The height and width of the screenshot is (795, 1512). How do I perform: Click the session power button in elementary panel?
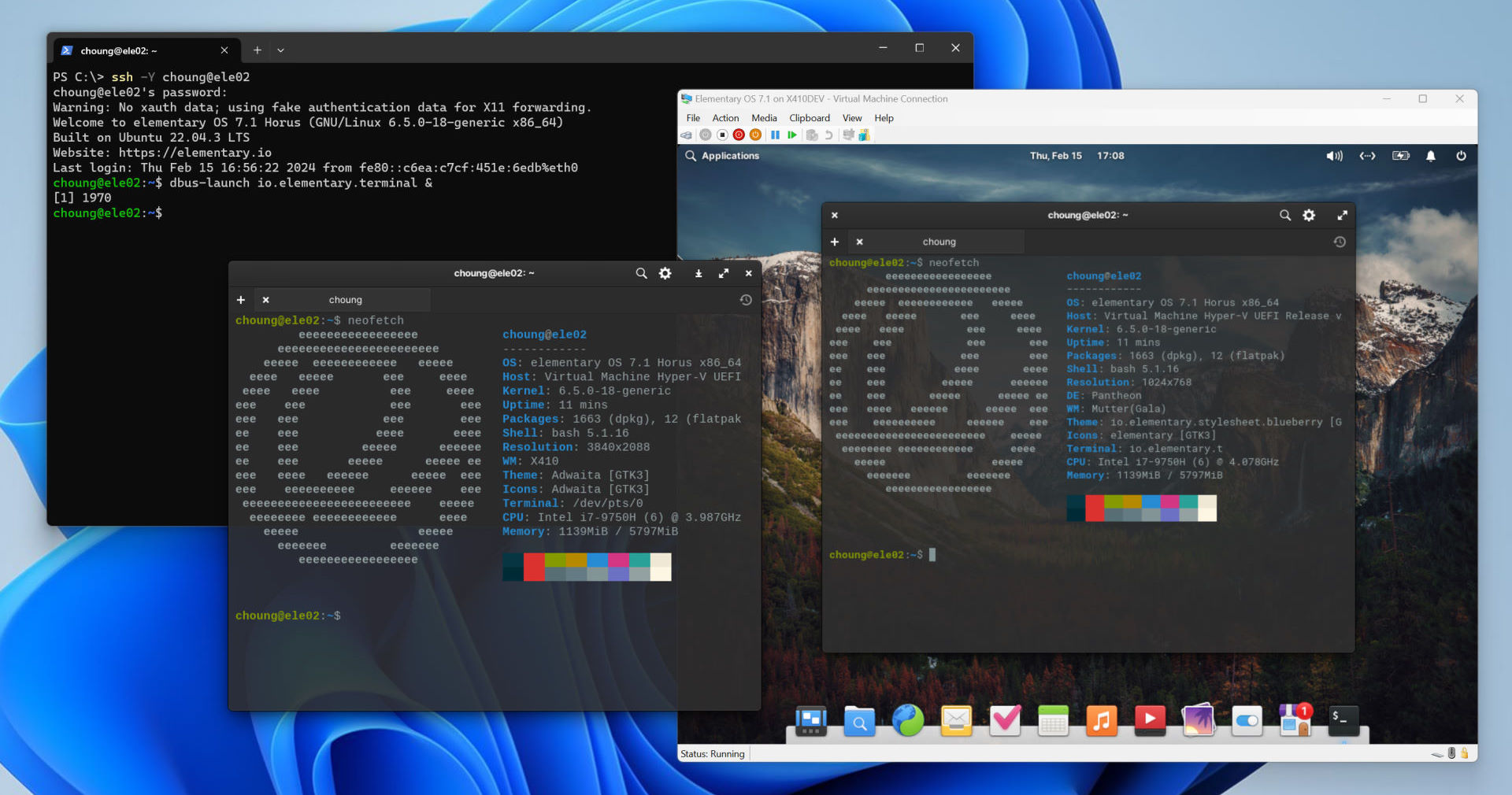pyautogui.click(x=1461, y=156)
